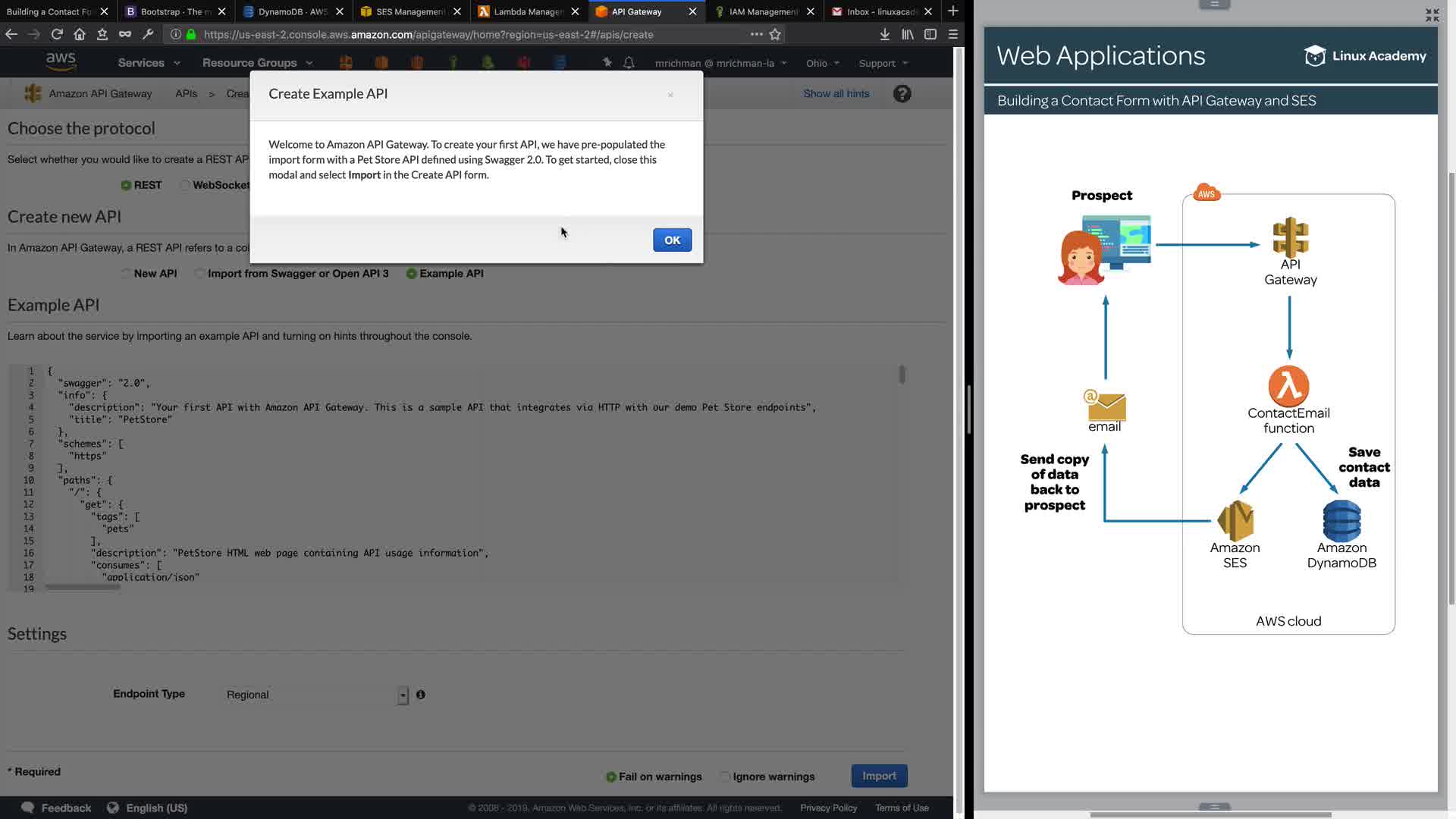Click the help question mark icon

902,94
